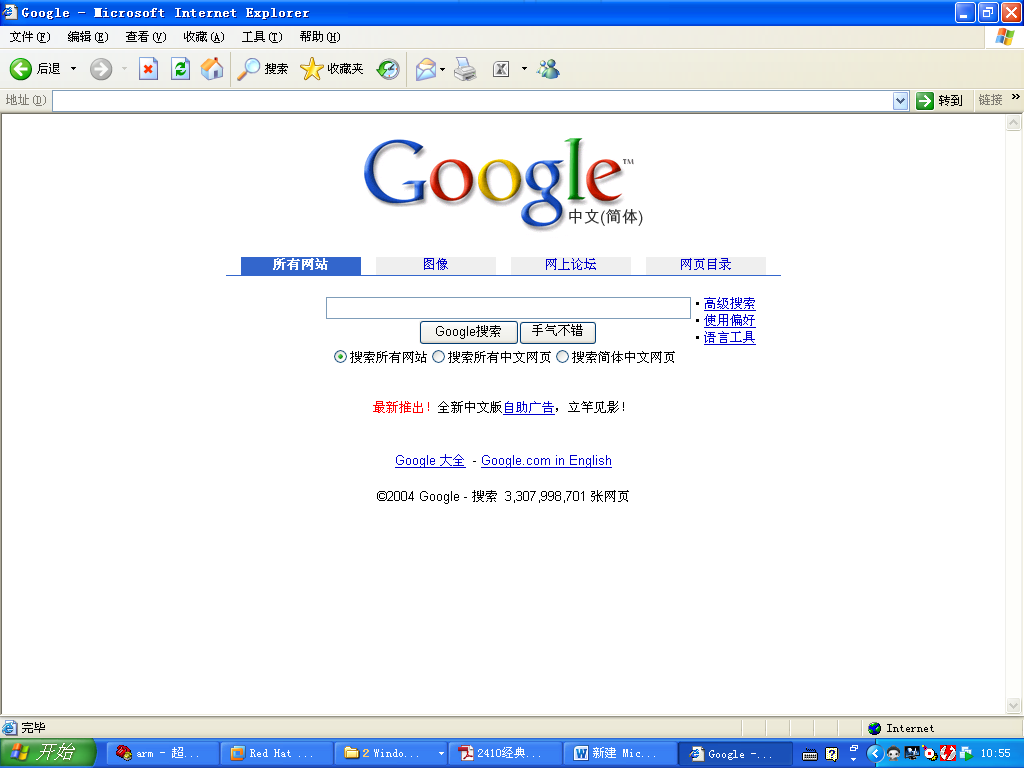Switch to 网上论坛 tab

tap(571, 264)
